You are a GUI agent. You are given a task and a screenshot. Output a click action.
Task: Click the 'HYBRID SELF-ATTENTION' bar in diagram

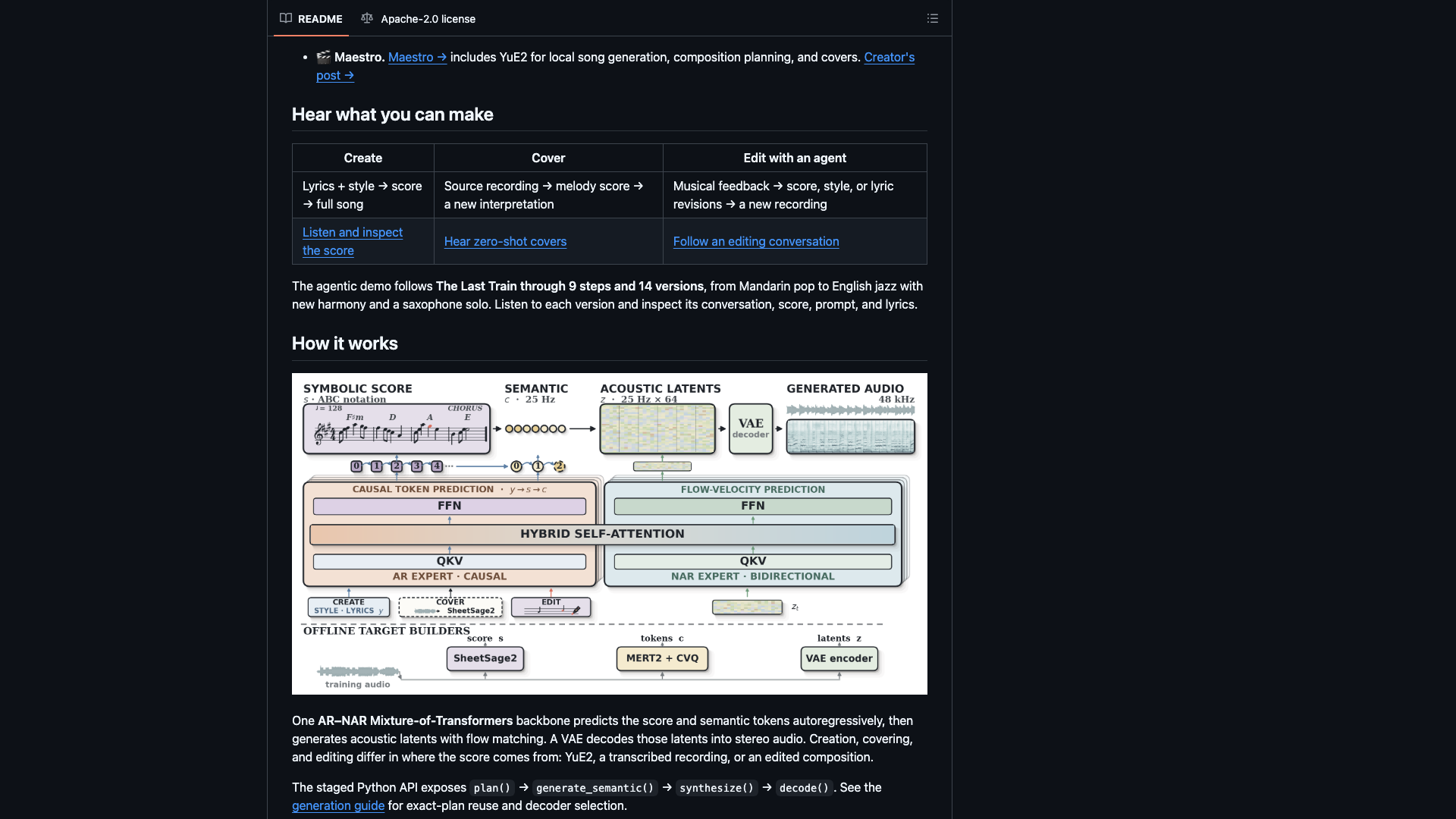pos(602,534)
